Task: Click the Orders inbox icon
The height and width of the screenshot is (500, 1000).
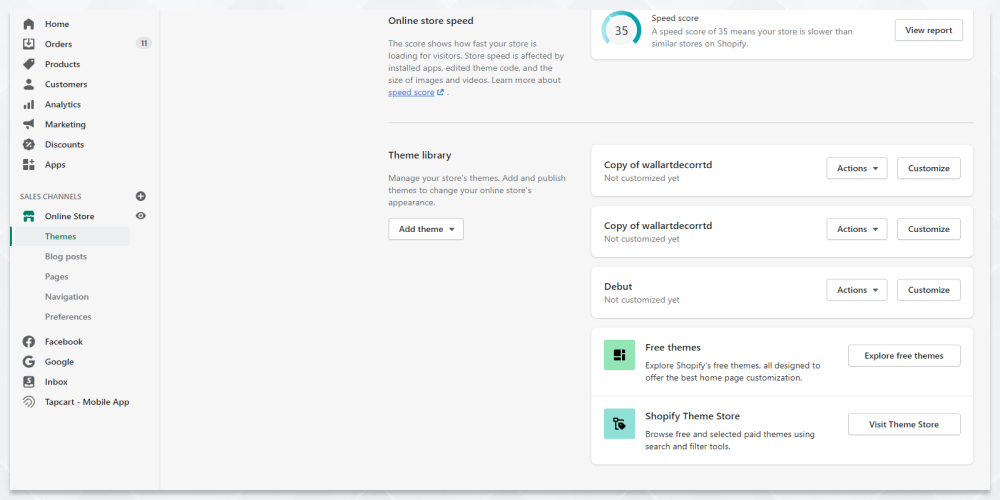Action: [x=29, y=44]
